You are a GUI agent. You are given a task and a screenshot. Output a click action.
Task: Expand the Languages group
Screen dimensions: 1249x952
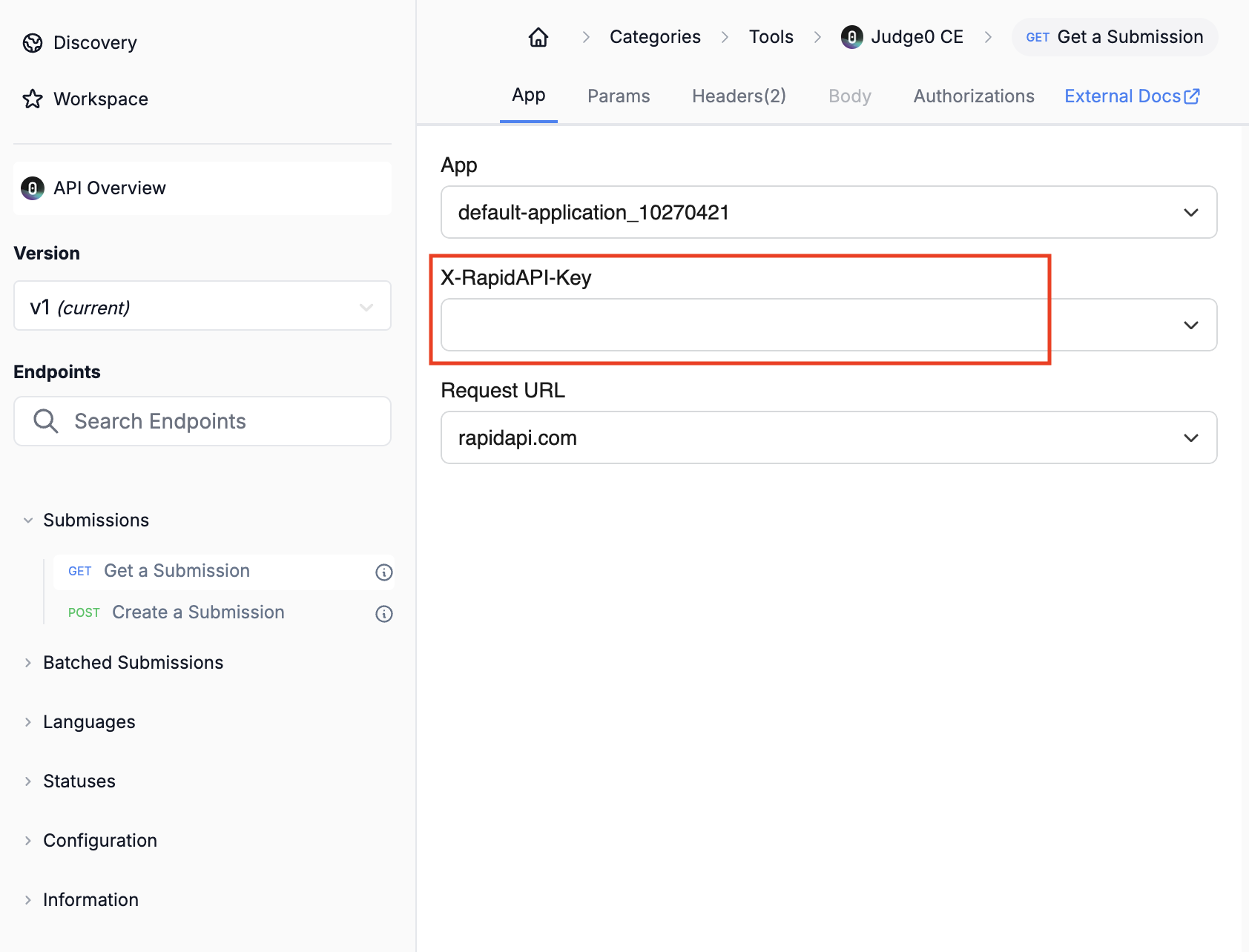point(28,722)
